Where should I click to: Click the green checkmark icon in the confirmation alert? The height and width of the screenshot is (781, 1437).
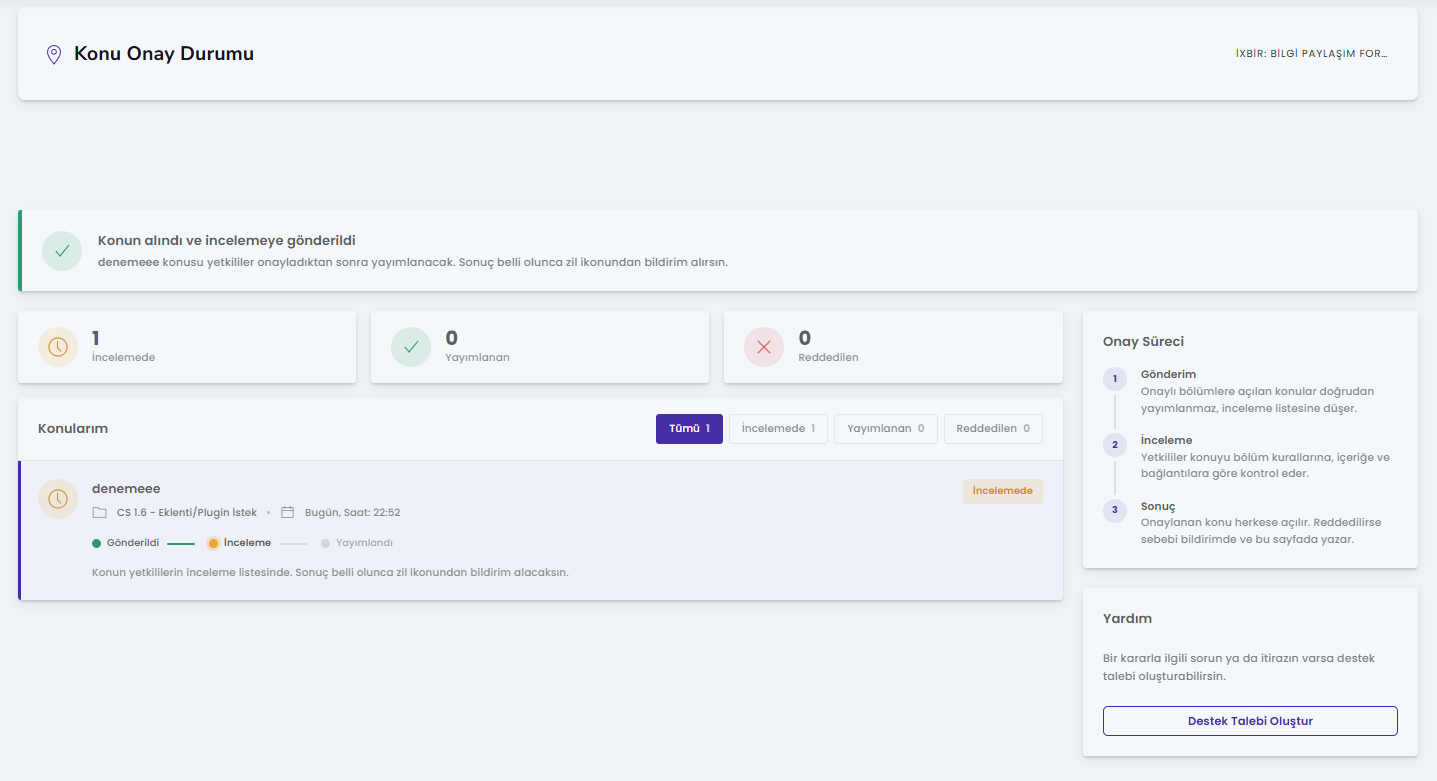click(x=62, y=251)
